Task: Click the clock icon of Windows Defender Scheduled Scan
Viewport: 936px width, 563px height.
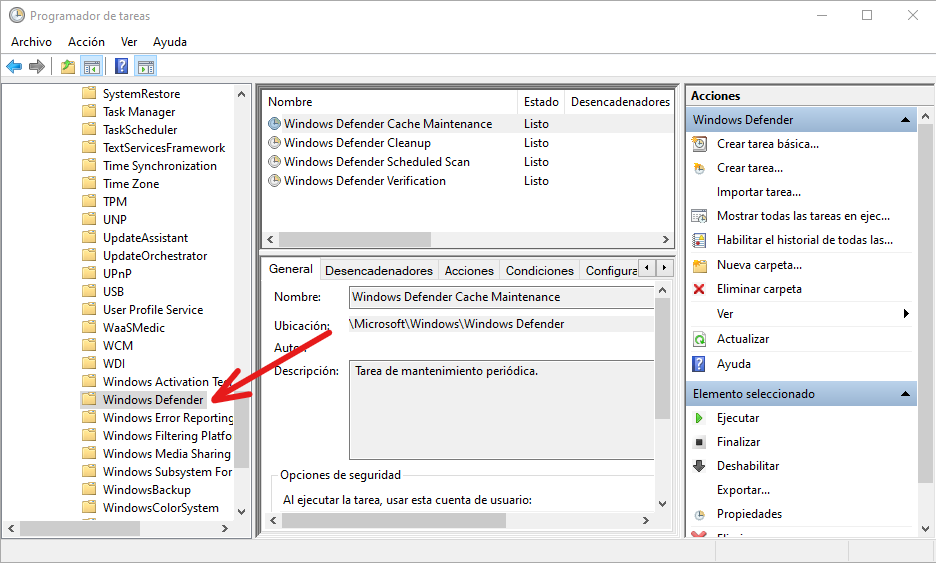Action: tap(274, 162)
